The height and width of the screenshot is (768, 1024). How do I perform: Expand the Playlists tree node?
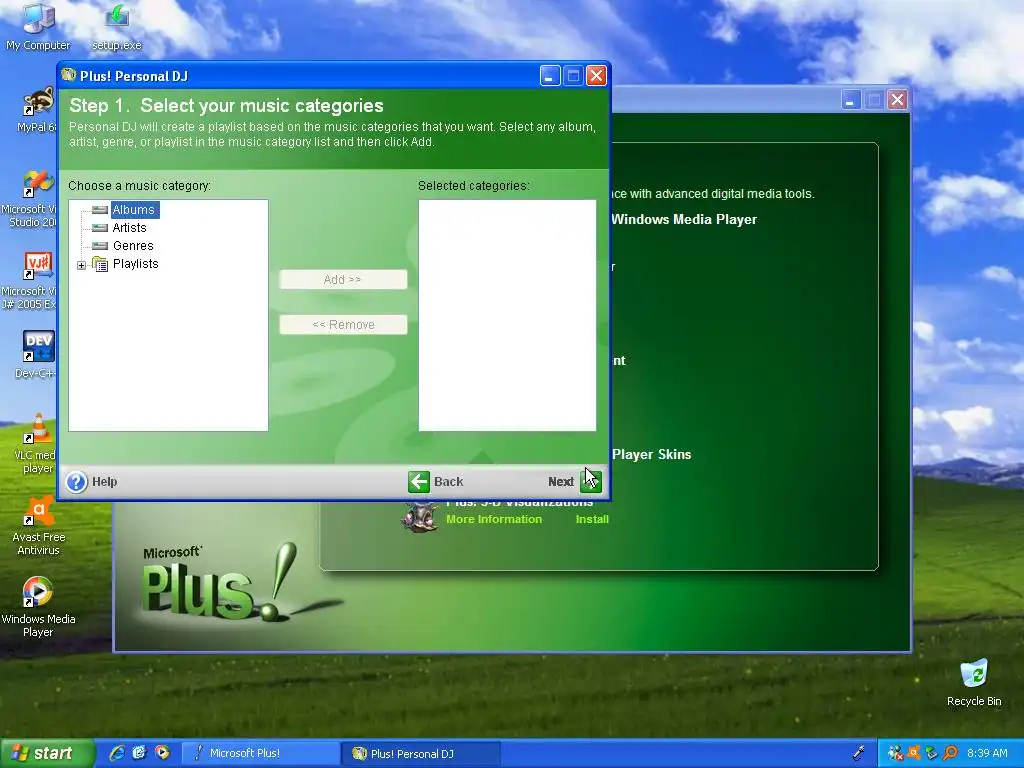(82, 265)
